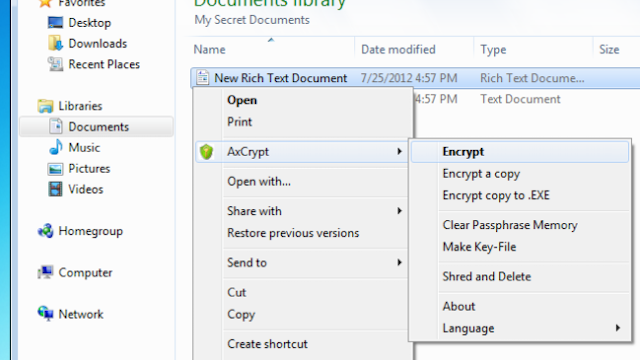This screenshot has height=360, width=640.
Task: Select Clear Passphrase Memory
Action: [510, 225]
